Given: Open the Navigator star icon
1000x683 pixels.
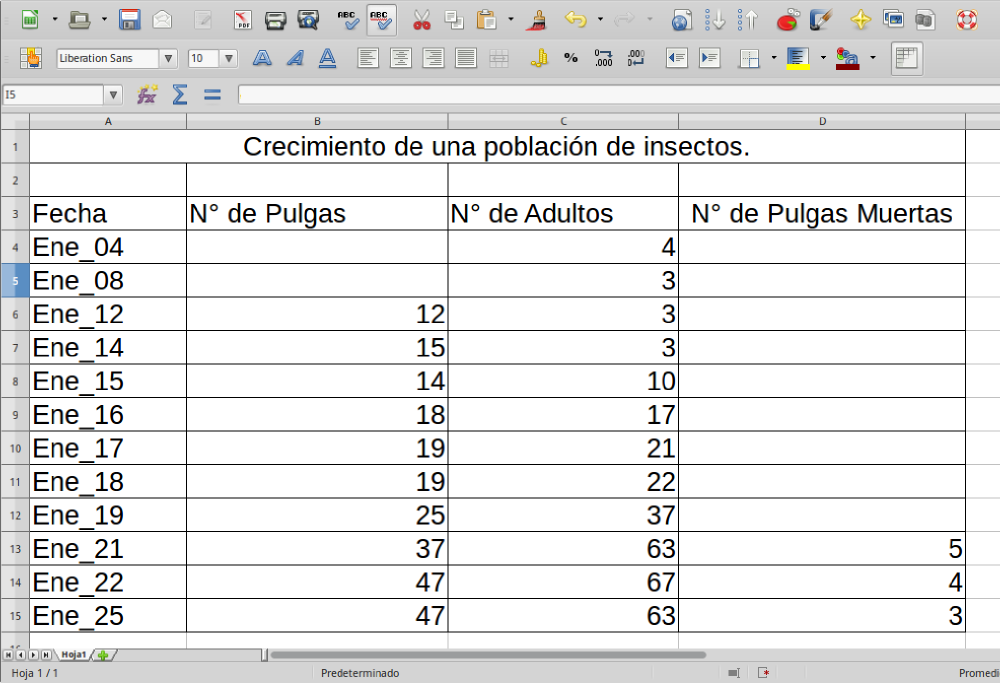Looking at the screenshot, I should [861, 20].
